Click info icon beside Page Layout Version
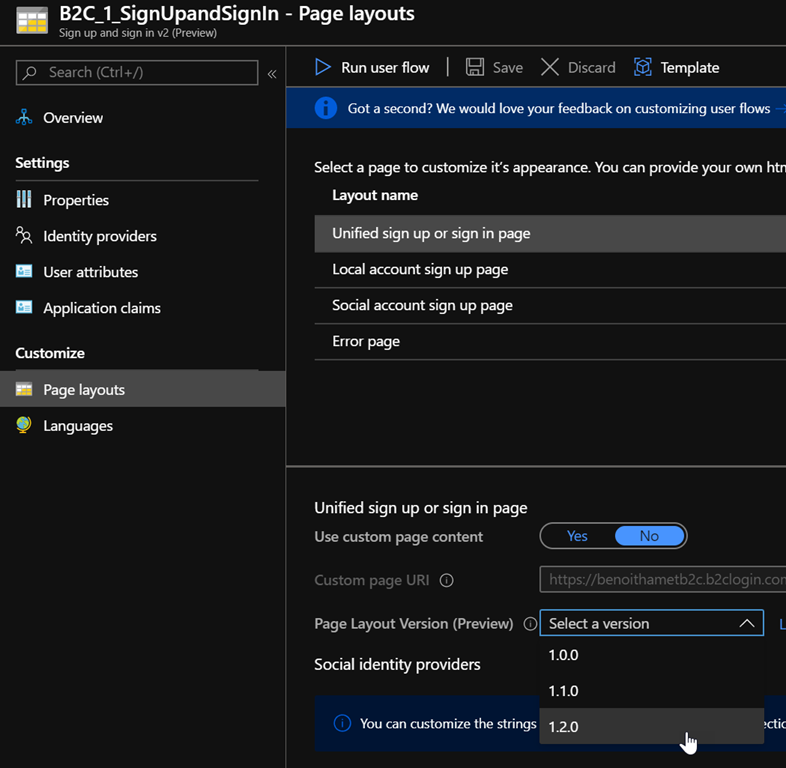 pos(530,624)
